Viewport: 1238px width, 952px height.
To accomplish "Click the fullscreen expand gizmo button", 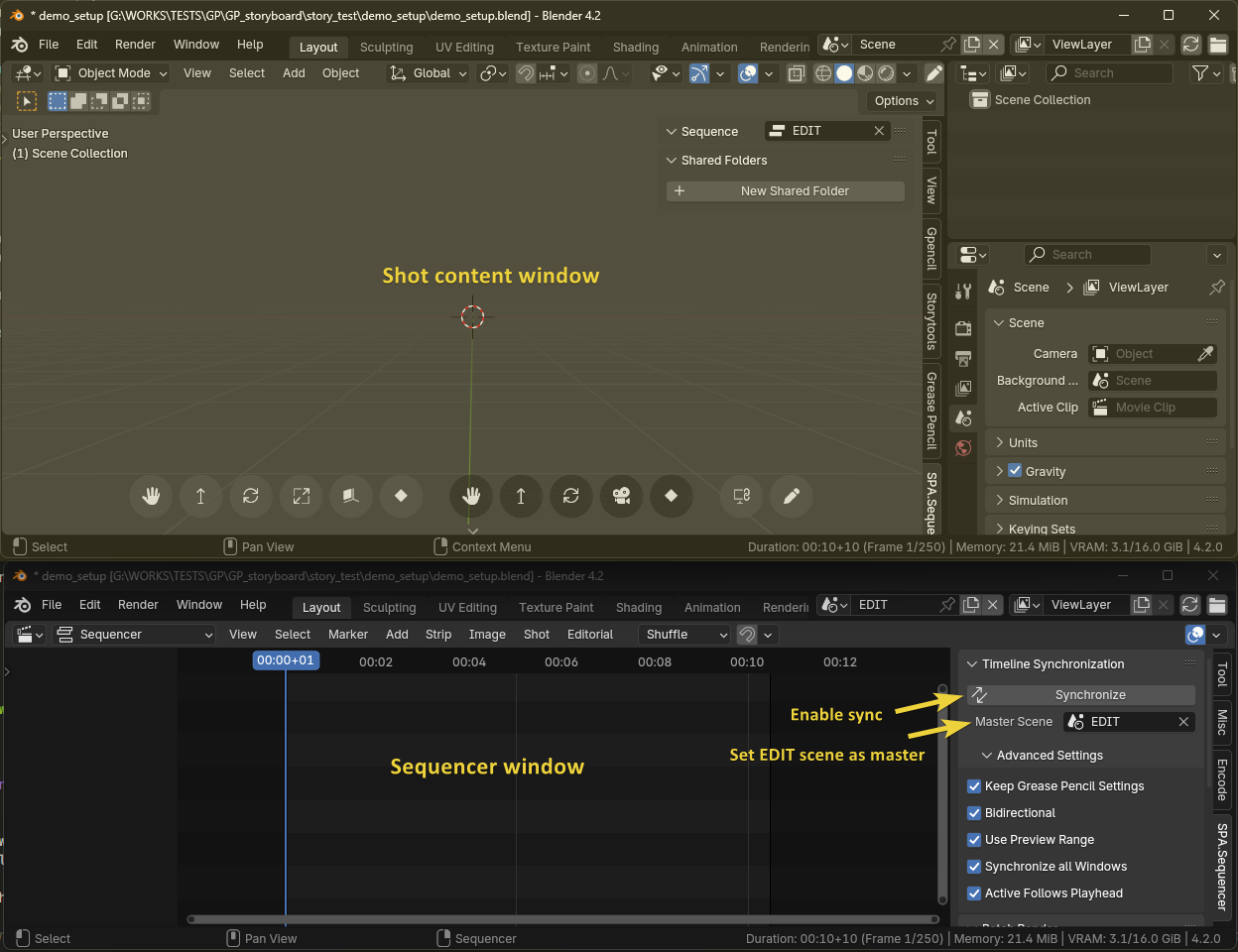I will click(301, 496).
